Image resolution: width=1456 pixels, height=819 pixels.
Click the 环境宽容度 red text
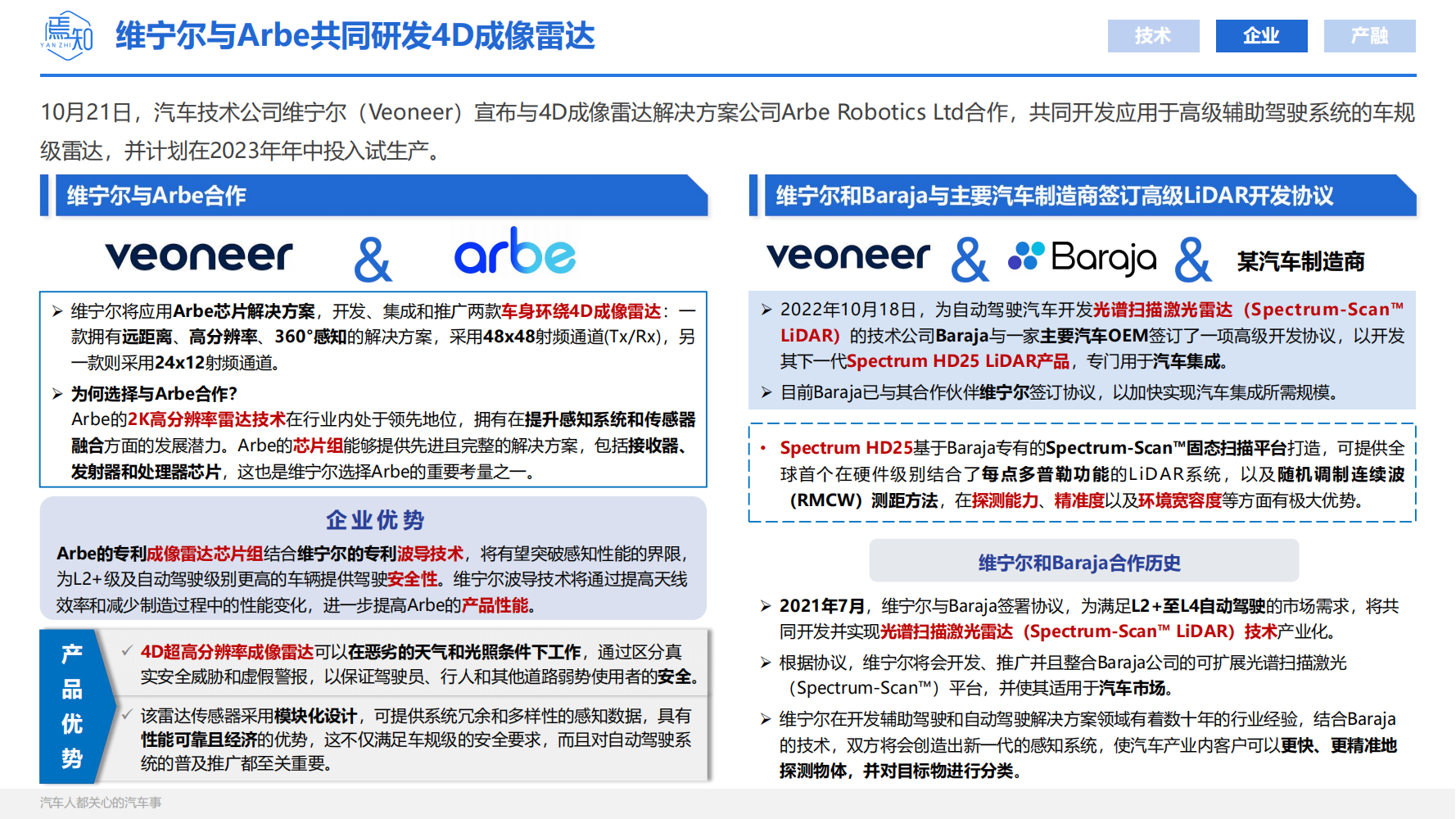pyautogui.click(x=1180, y=500)
